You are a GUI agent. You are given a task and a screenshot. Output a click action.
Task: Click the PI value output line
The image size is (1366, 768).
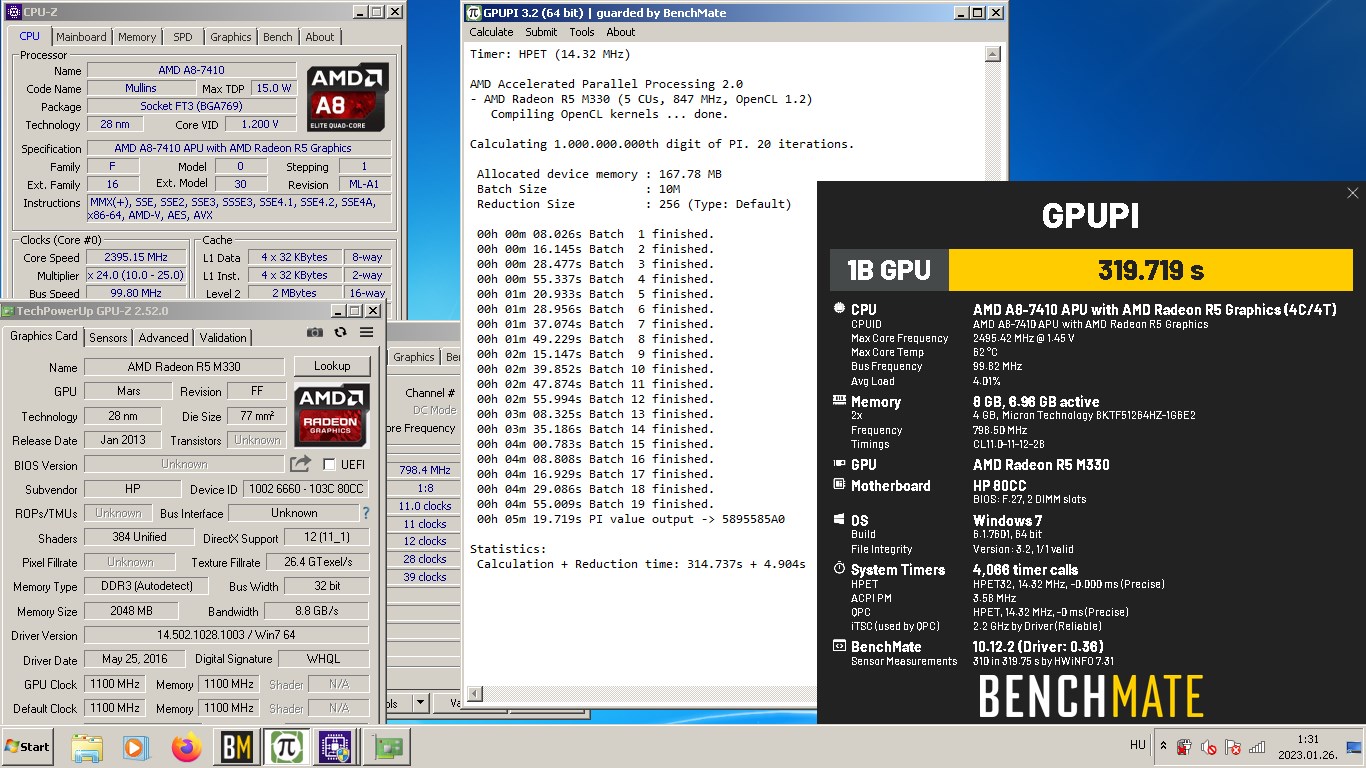click(x=631, y=519)
